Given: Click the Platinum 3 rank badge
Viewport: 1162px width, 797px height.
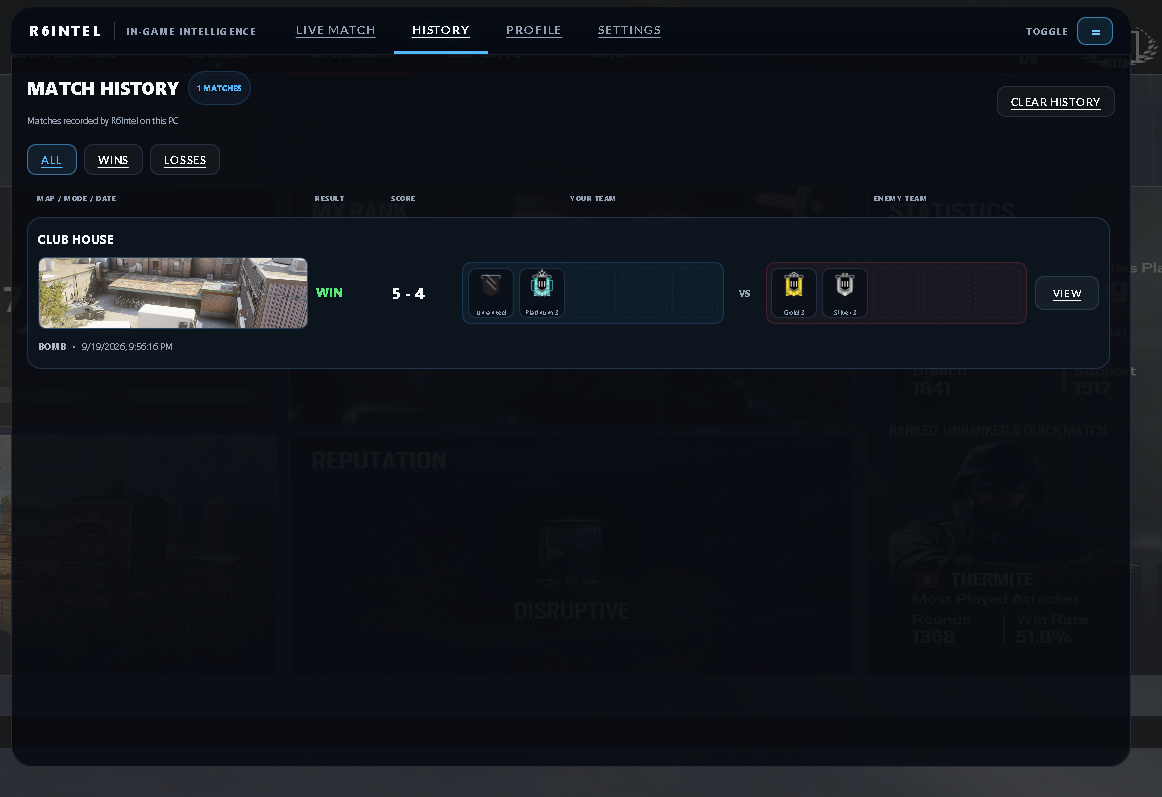Looking at the screenshot, I should point(542,293).
